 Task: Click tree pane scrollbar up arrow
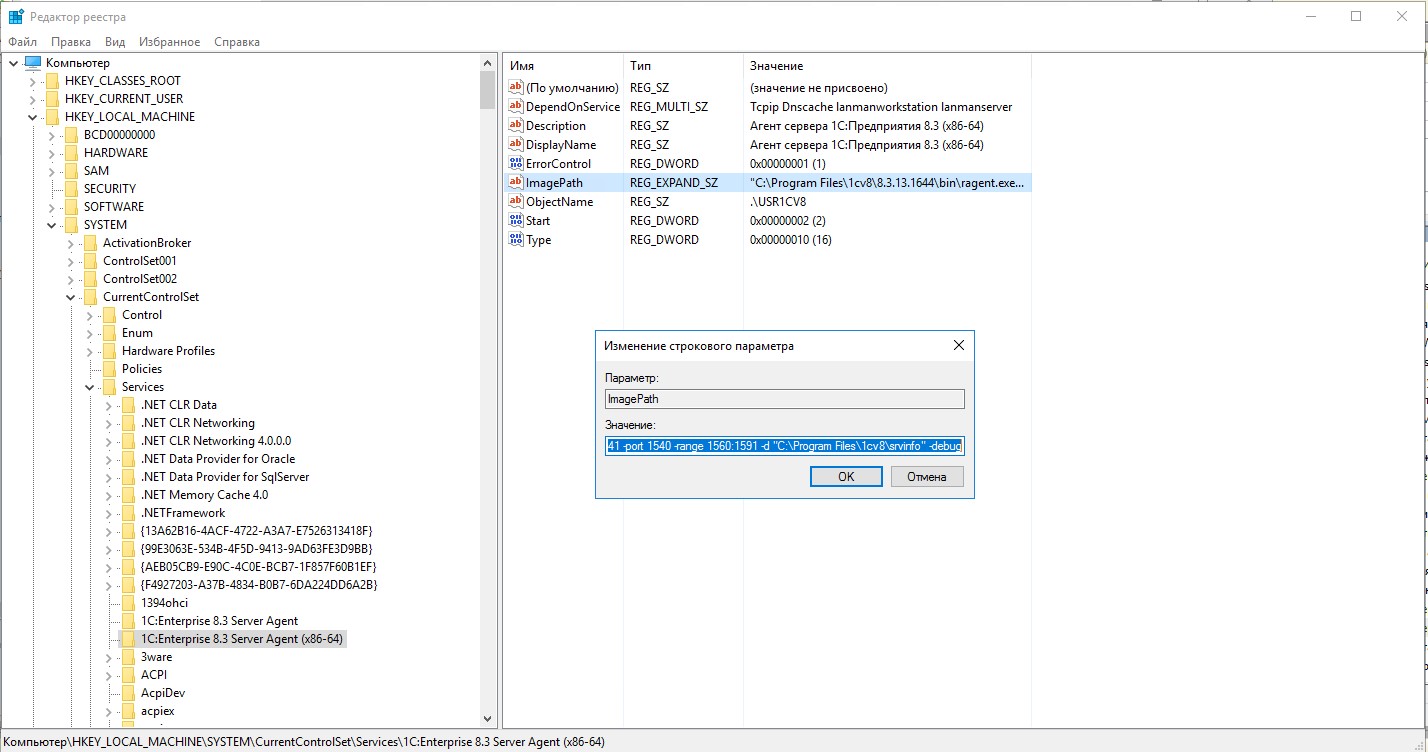click(488, 63)
